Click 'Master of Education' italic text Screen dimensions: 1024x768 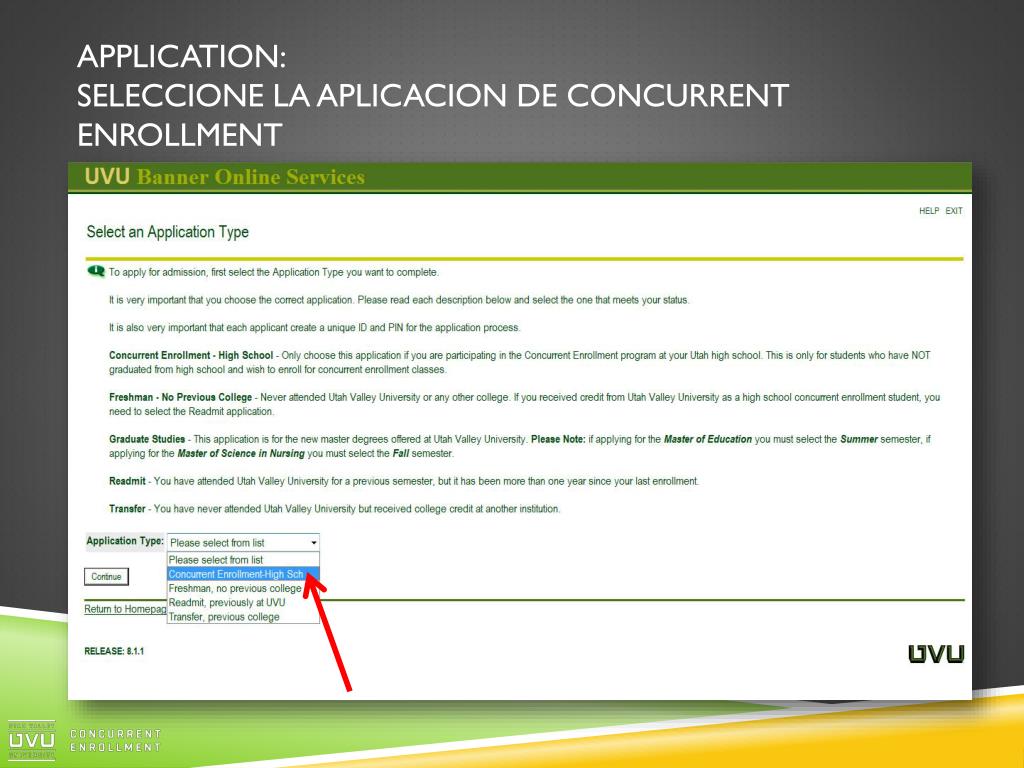pyautogui.click(x=708, y=440)
